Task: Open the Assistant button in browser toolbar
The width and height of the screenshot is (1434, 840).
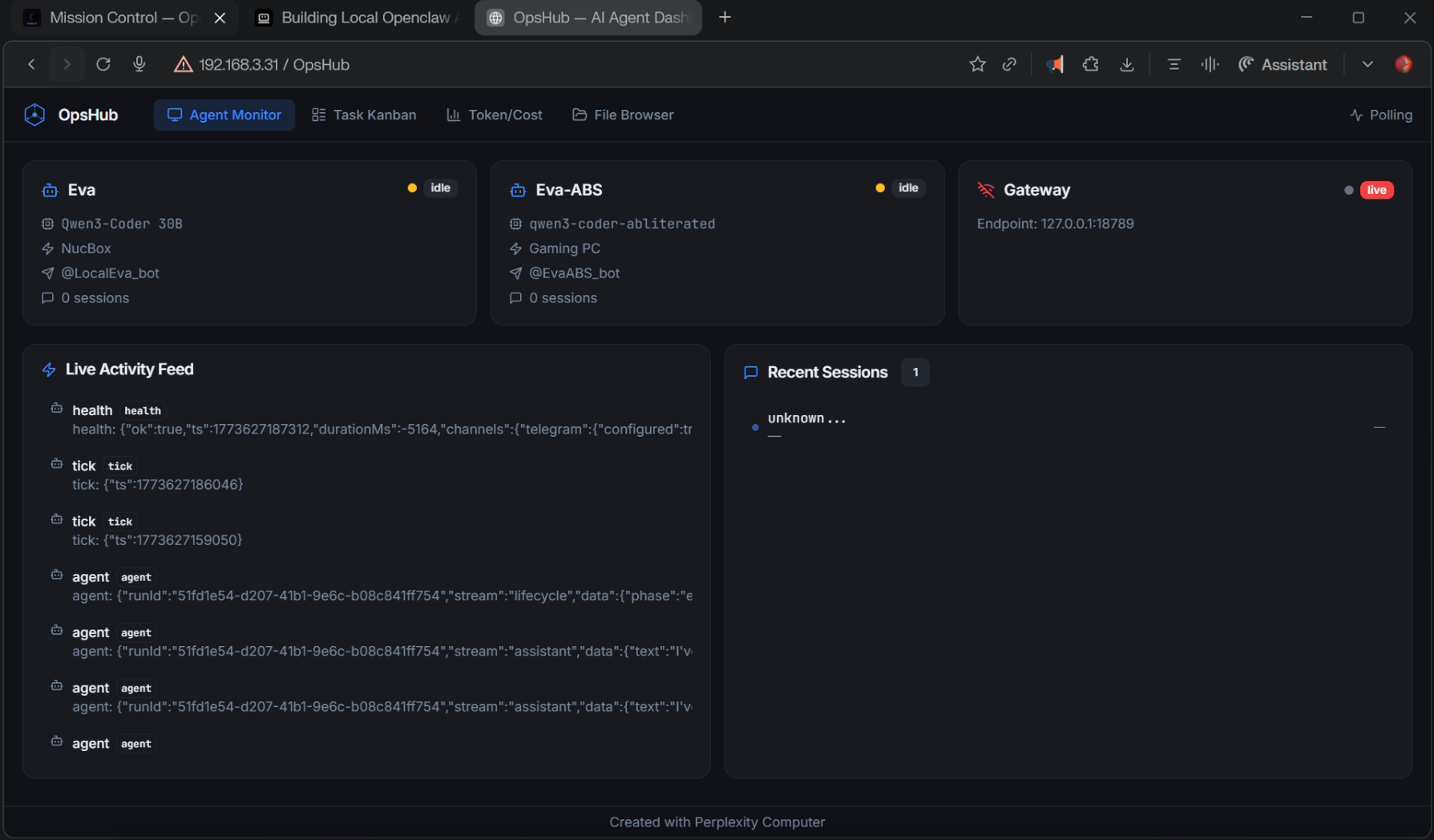Action: pos(1283,64)
